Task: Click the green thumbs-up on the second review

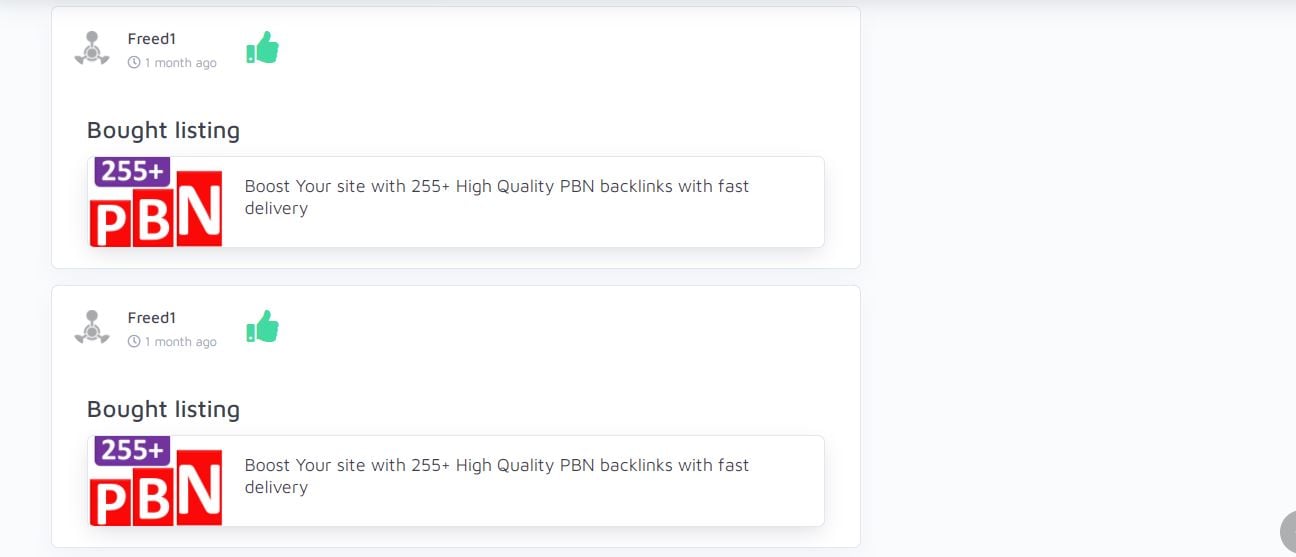Action: (x=263, y=327)
